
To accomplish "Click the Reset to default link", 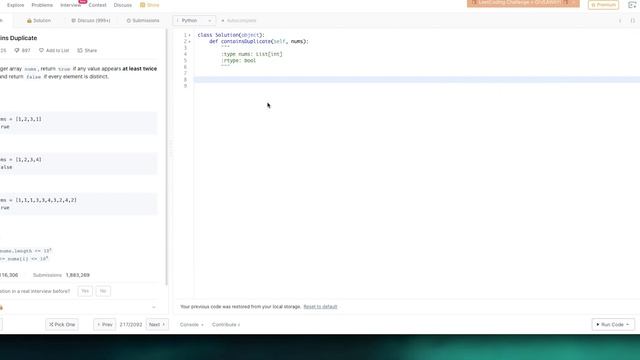I will (x=320, y=307).
